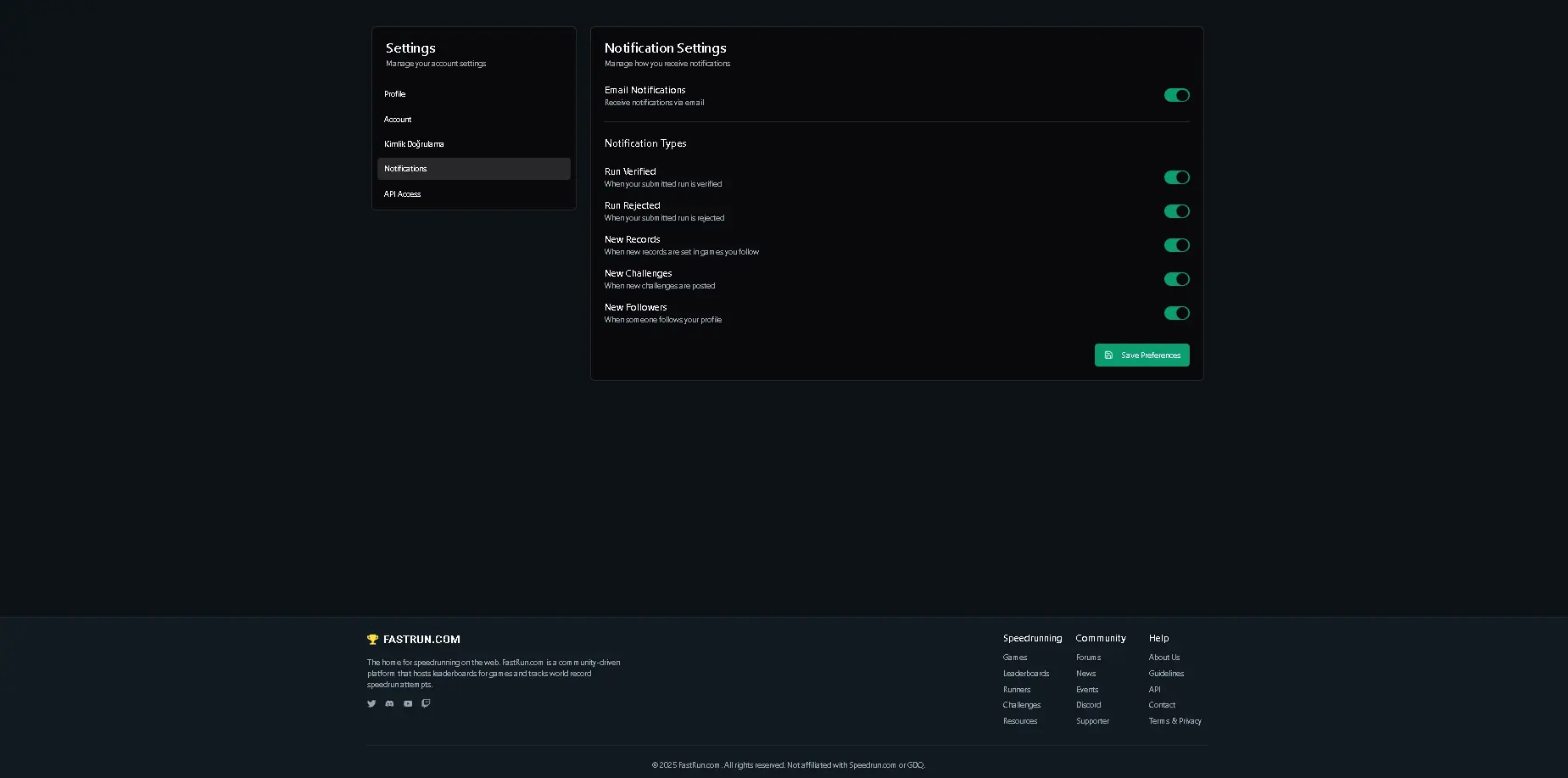Click the FastRun trophy logo icon
This screenshot has width=1568, height=778.
point(372,640)
